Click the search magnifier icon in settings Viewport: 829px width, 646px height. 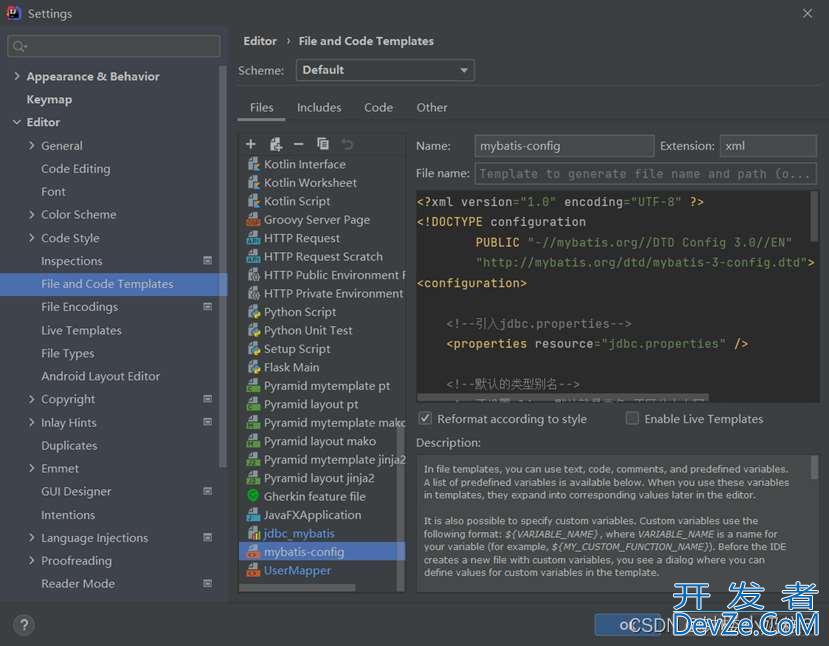tap(20, 46)
